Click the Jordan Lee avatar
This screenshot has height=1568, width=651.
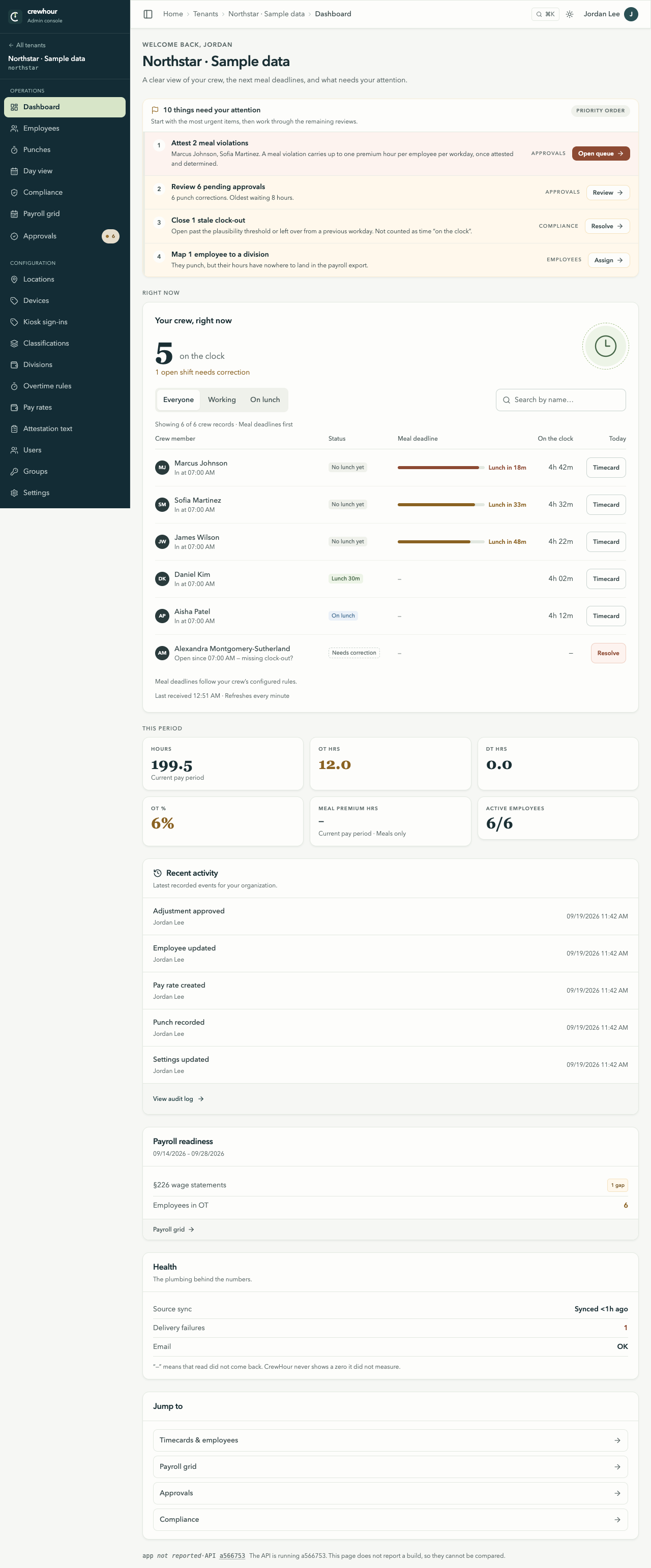(632, 14)
